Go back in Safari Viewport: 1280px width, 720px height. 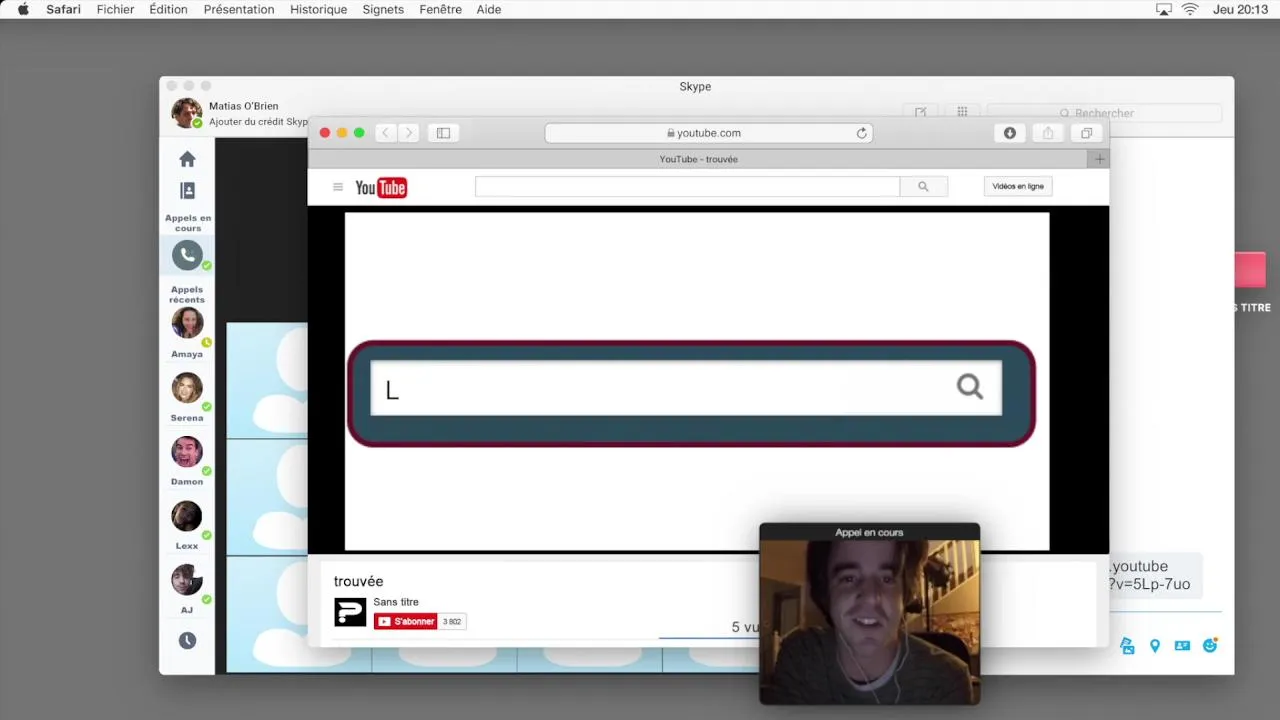point(385,133)
